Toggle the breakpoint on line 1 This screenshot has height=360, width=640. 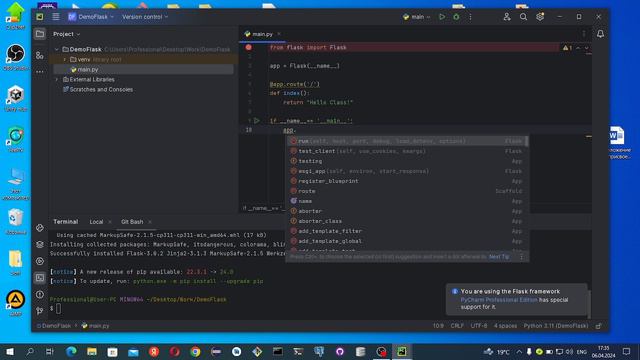249,47
